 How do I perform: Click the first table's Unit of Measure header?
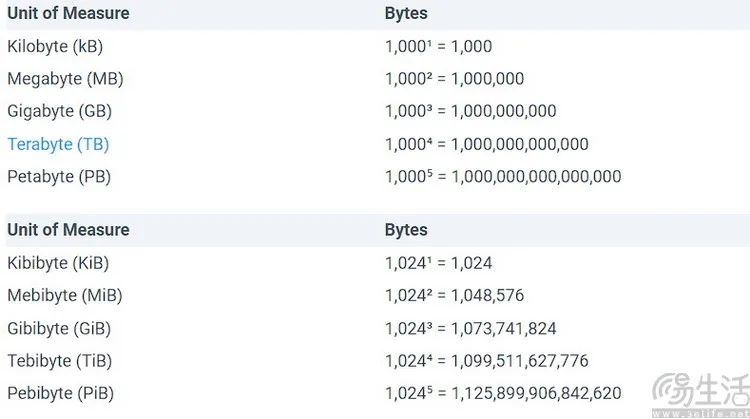coord(68,13)
